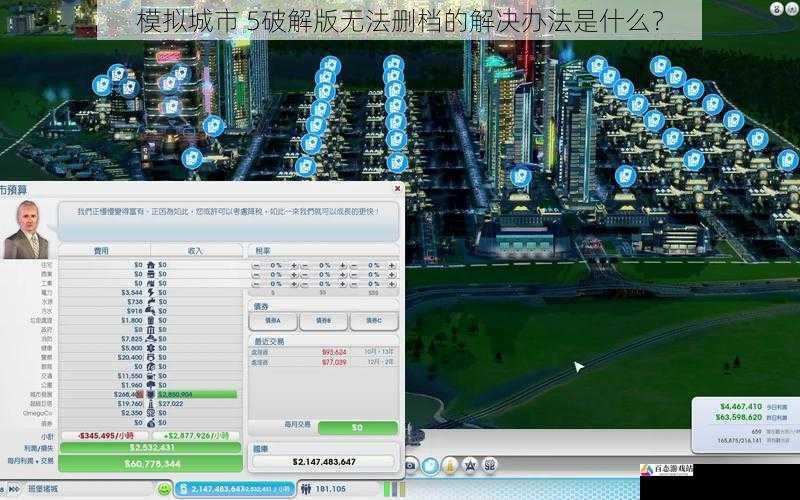Decrease industrial low-wealth tax rate
Viewport: 800px width, 500px height.
tap(256, 284)
